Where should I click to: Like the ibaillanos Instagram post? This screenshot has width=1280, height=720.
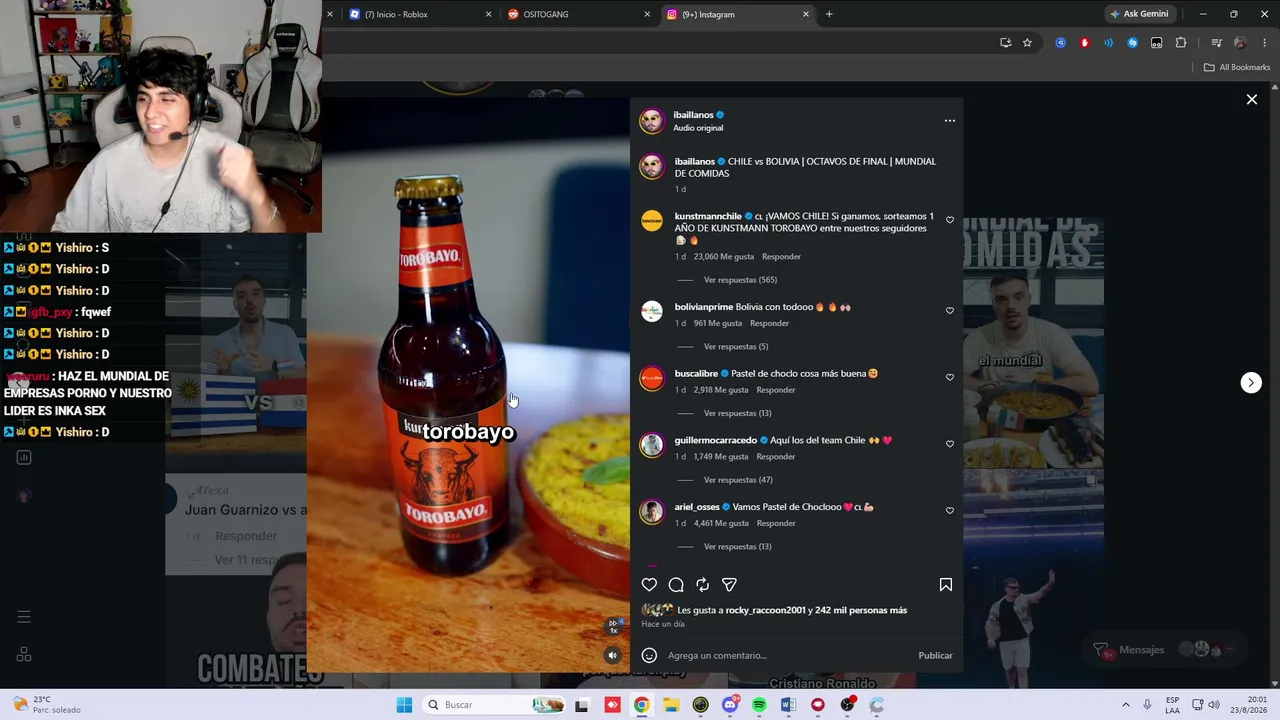pyautogui.click(x=649, y=585)
